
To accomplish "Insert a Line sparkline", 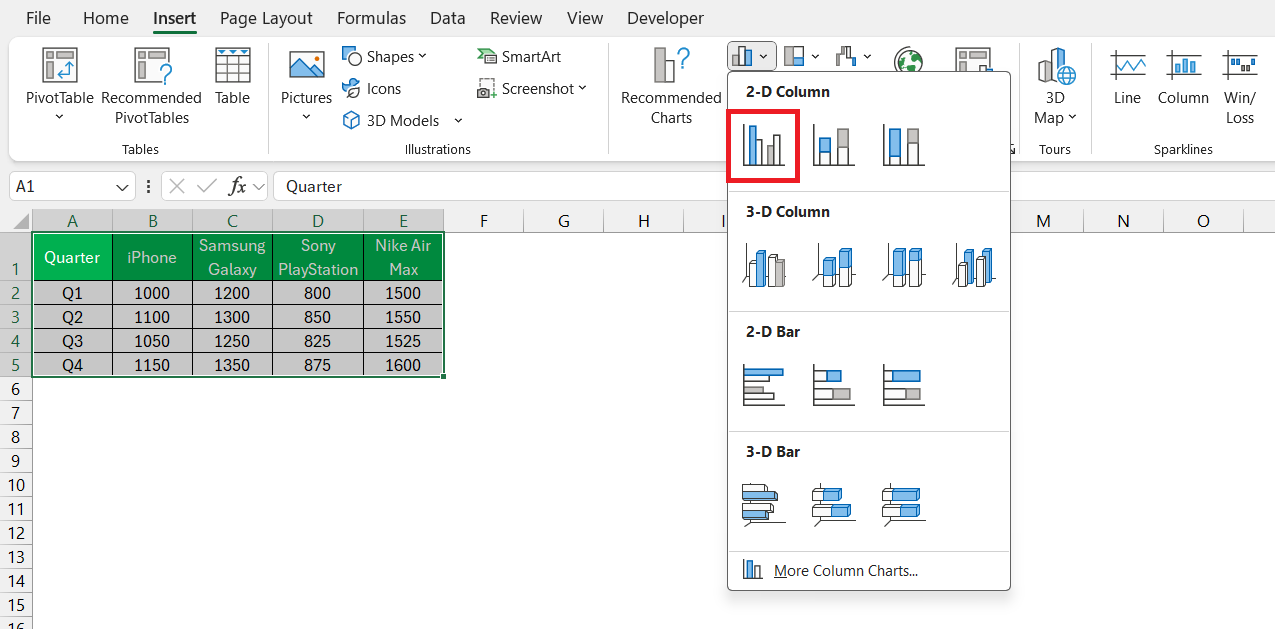I will tap(1127, 77).
